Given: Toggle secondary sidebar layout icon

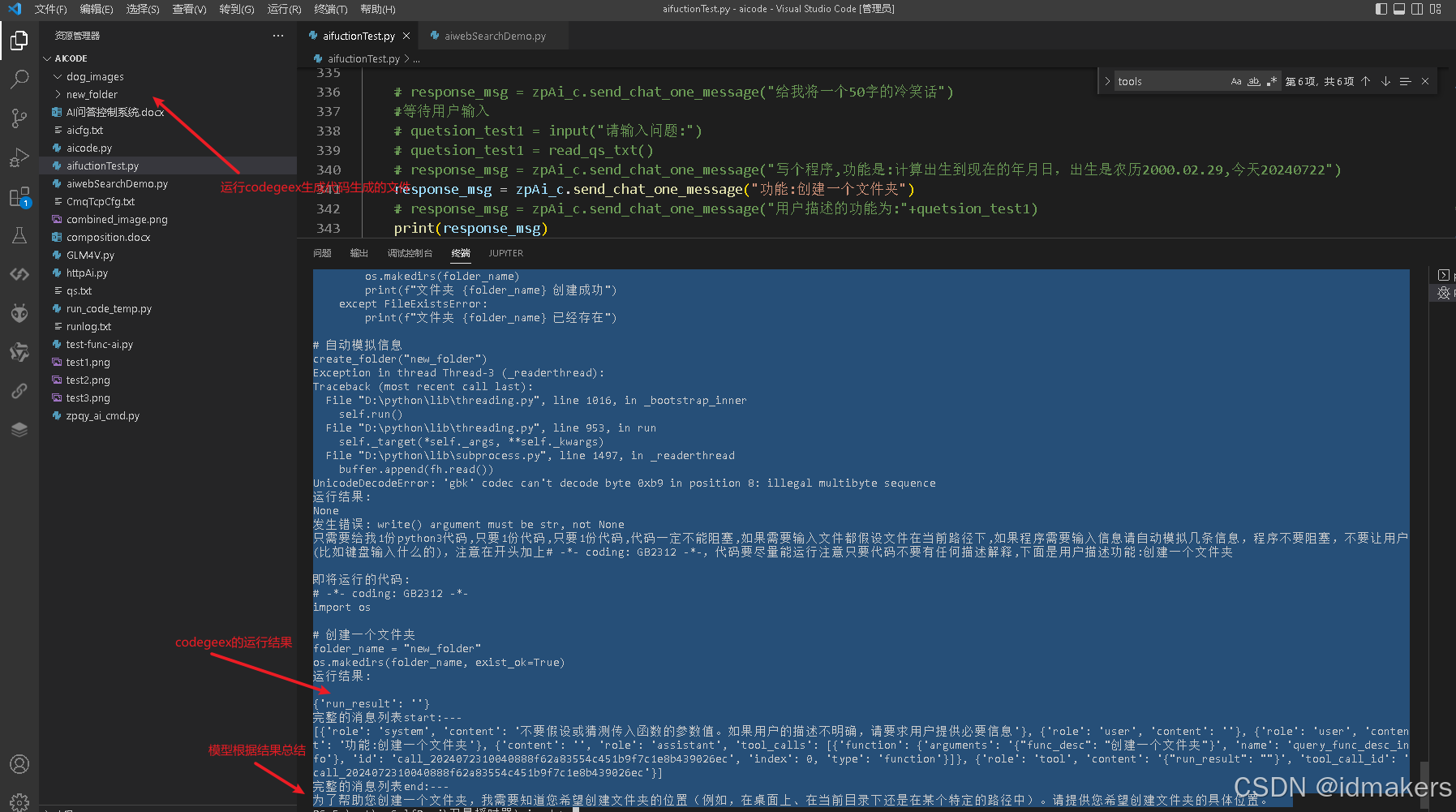Looking at the screenshot, I should click(x=1417, y=9).
